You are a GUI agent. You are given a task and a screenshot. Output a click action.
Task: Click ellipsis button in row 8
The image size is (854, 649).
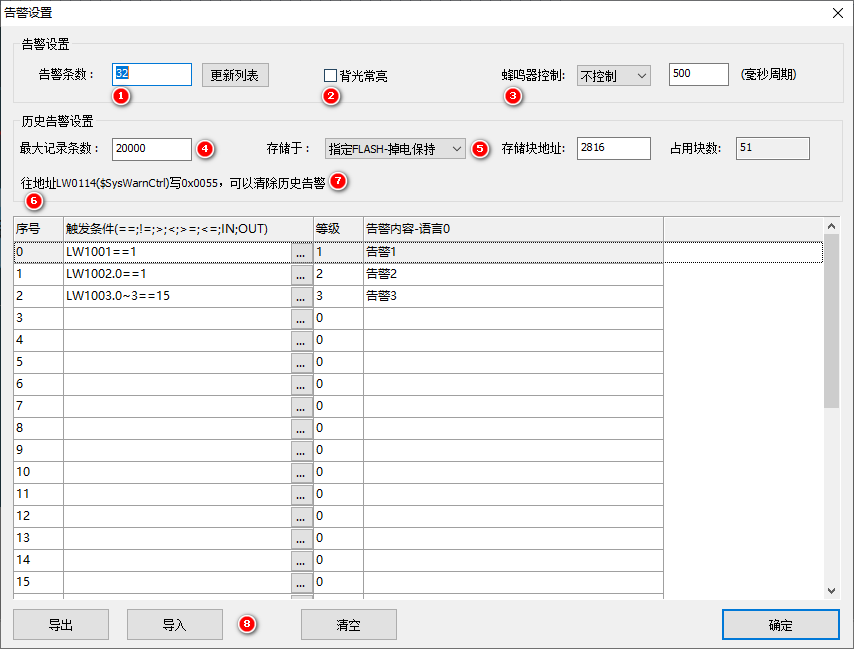pyautogui.click(x=300, y=428)
